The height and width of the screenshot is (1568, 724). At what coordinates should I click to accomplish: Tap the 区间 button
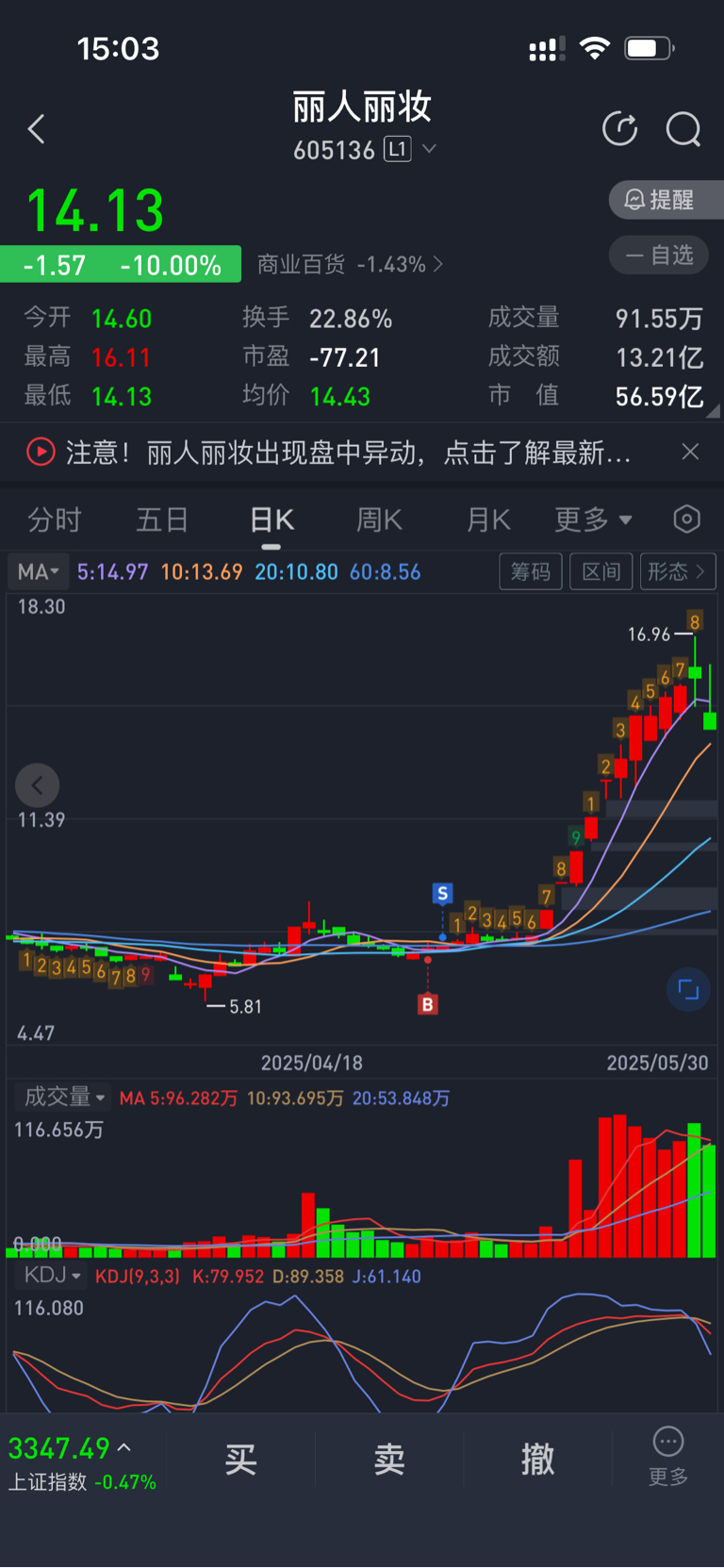tap(601, 571)
